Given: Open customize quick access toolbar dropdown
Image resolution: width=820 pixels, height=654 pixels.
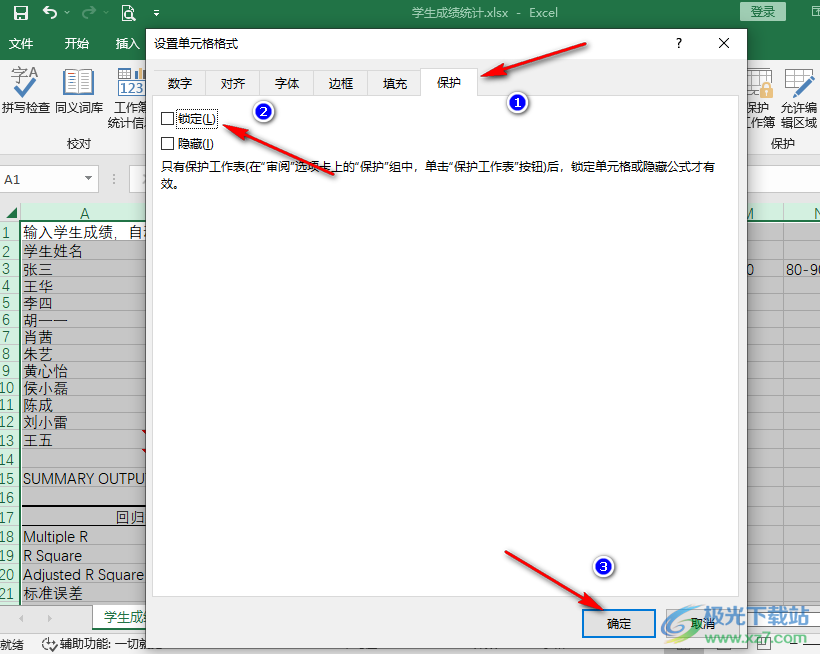Looking at the screenshot, I should (x=157, y=13).
